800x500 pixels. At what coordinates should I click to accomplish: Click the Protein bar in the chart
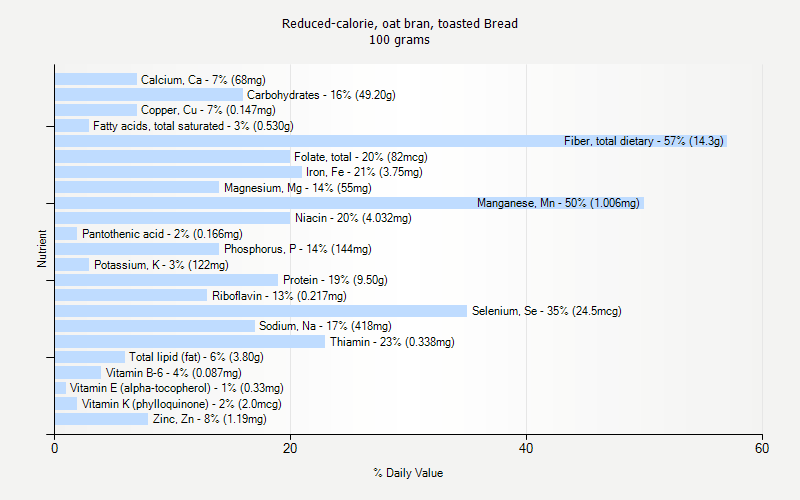coord(166,280)
